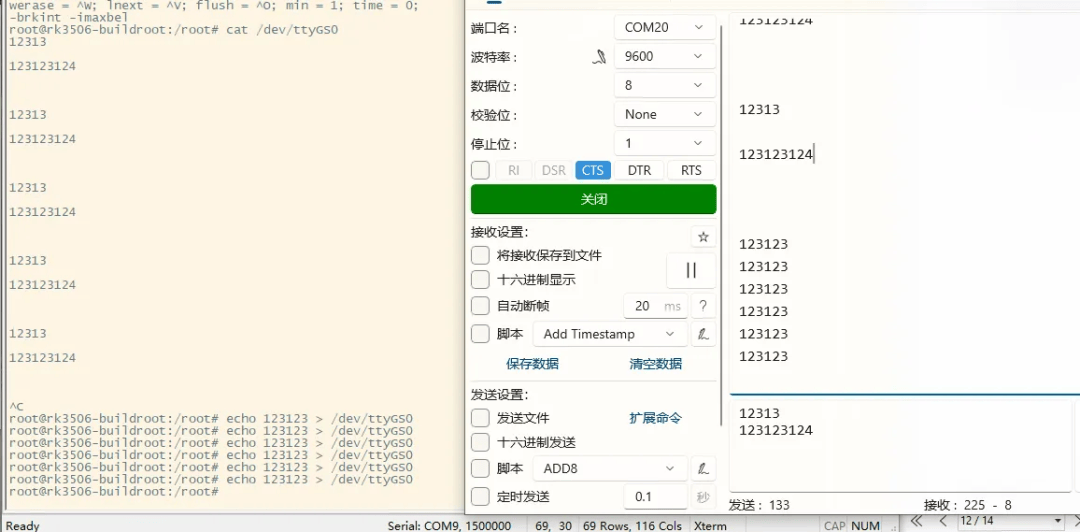Click the ^C line in the terminal
The image size is (1080, 532).
(x=17, y=407)
